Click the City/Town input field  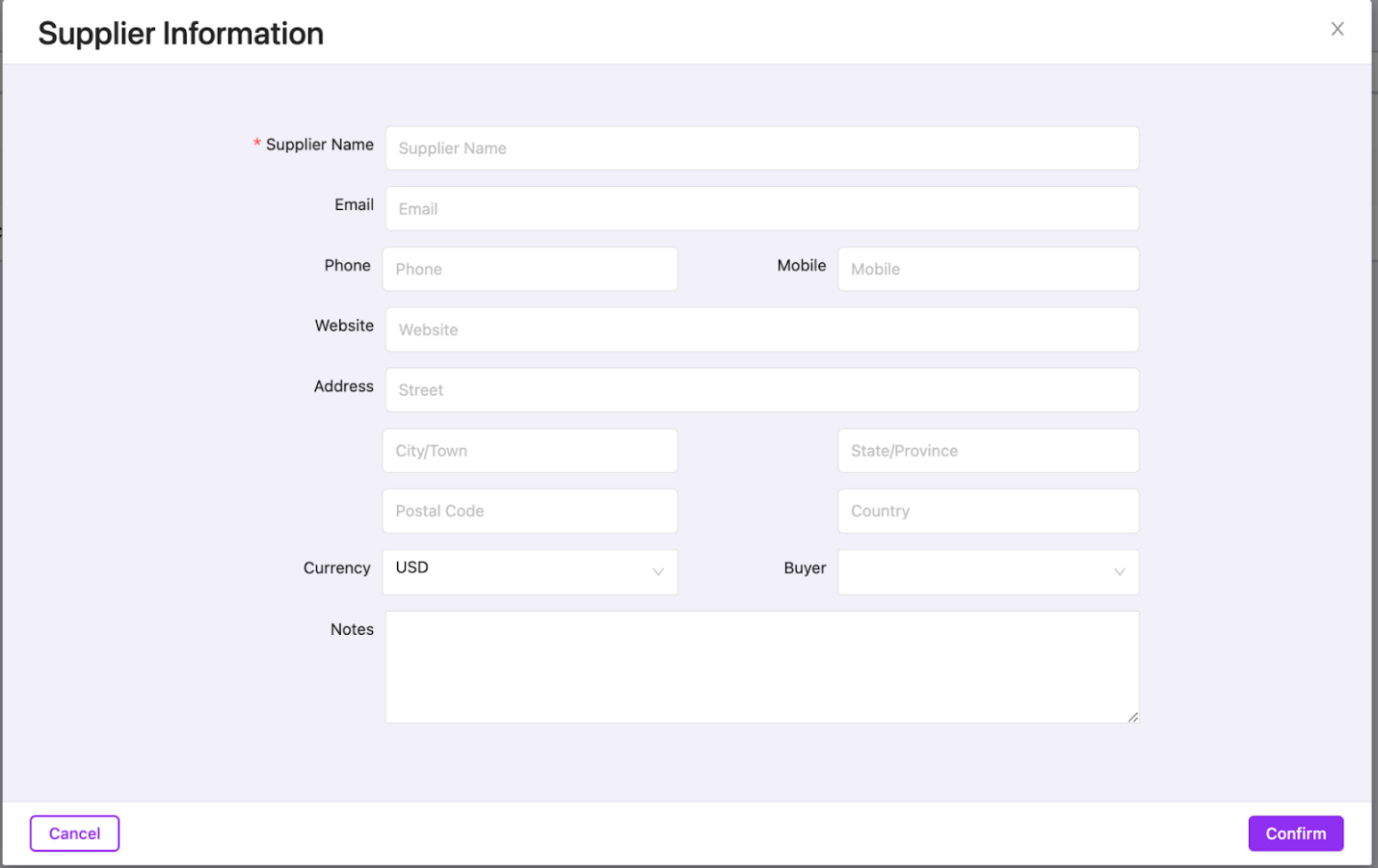tap(530, 451)
